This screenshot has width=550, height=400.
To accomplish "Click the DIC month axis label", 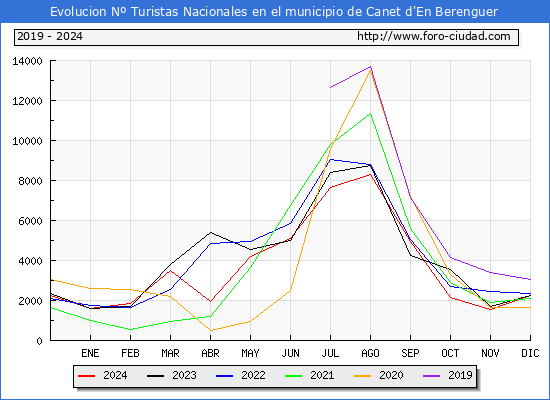I will (x=530, y=353).
